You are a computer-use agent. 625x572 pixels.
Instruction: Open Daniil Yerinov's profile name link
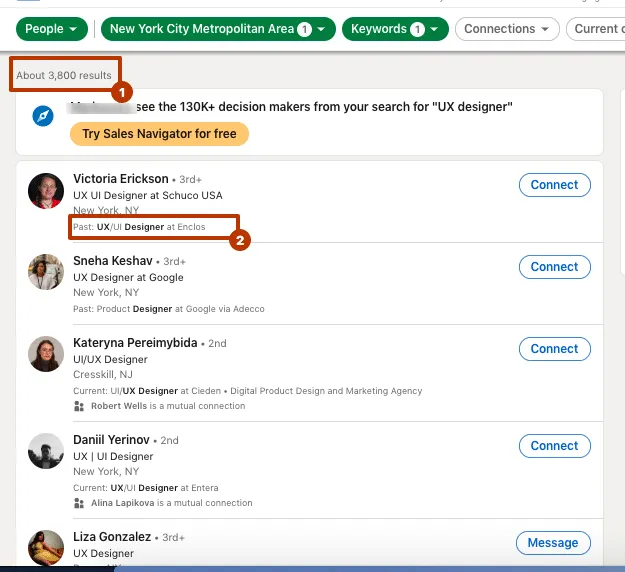tap(111, 440)
